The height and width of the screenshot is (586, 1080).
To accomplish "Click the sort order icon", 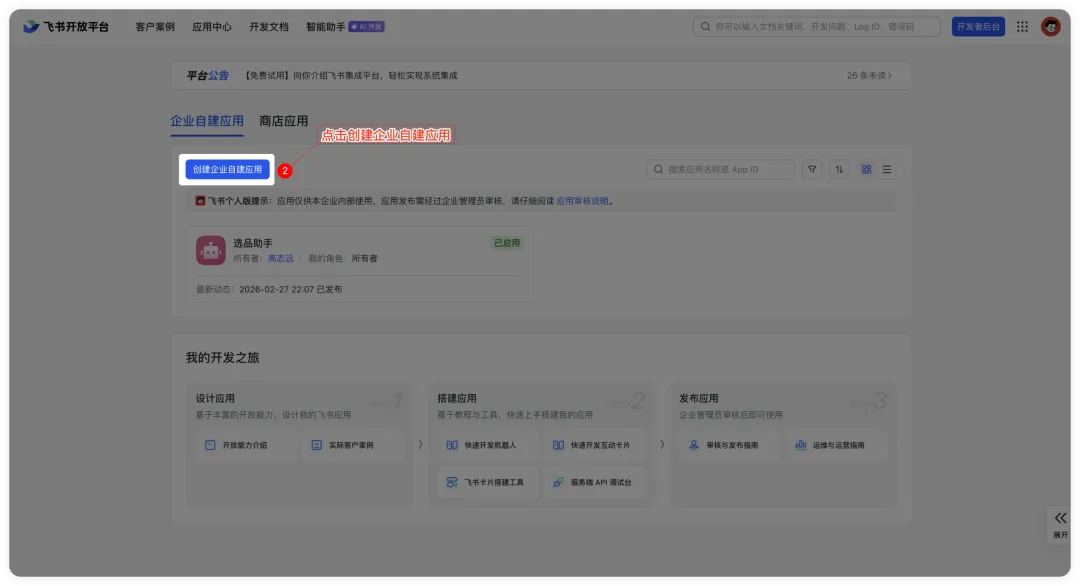I will [839, 169].
